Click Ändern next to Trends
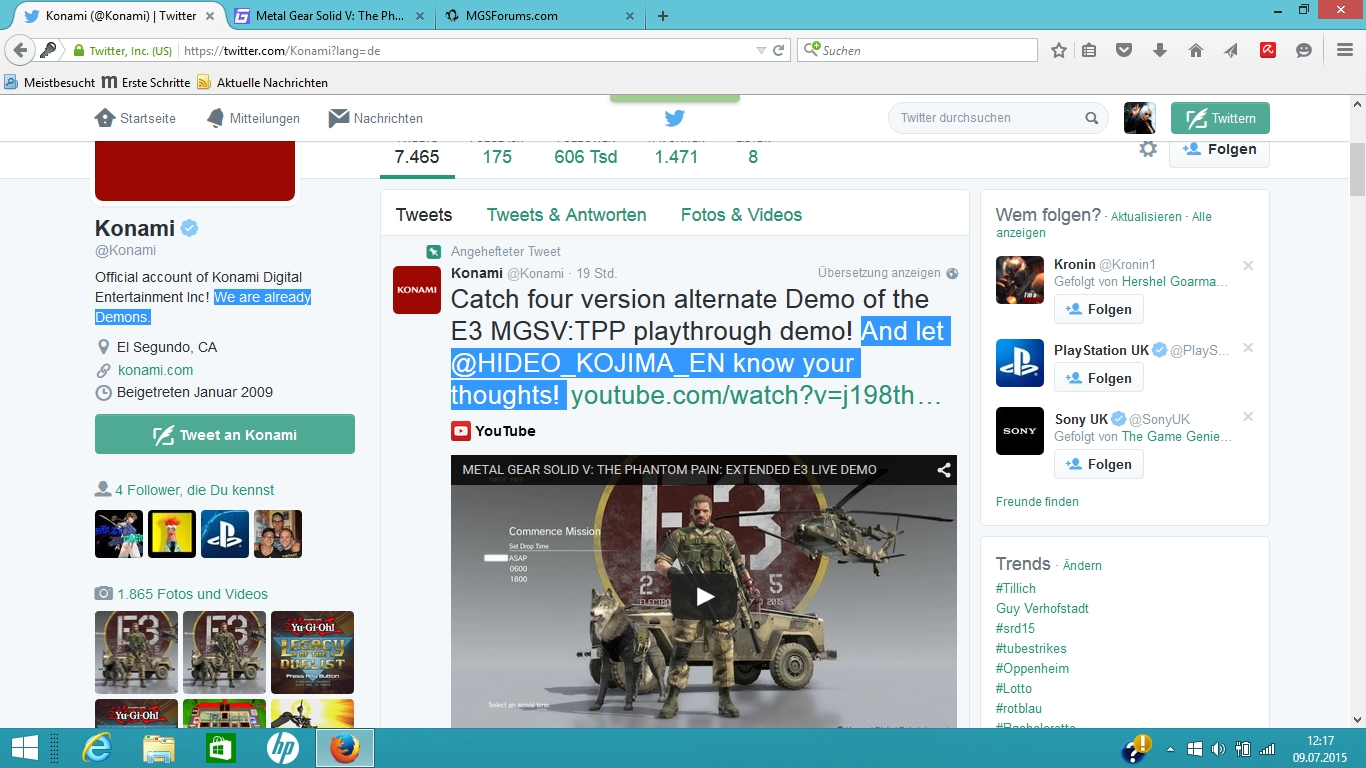Image resolution: width=1366 pixels, height=768 pixels. (1082, 566)
